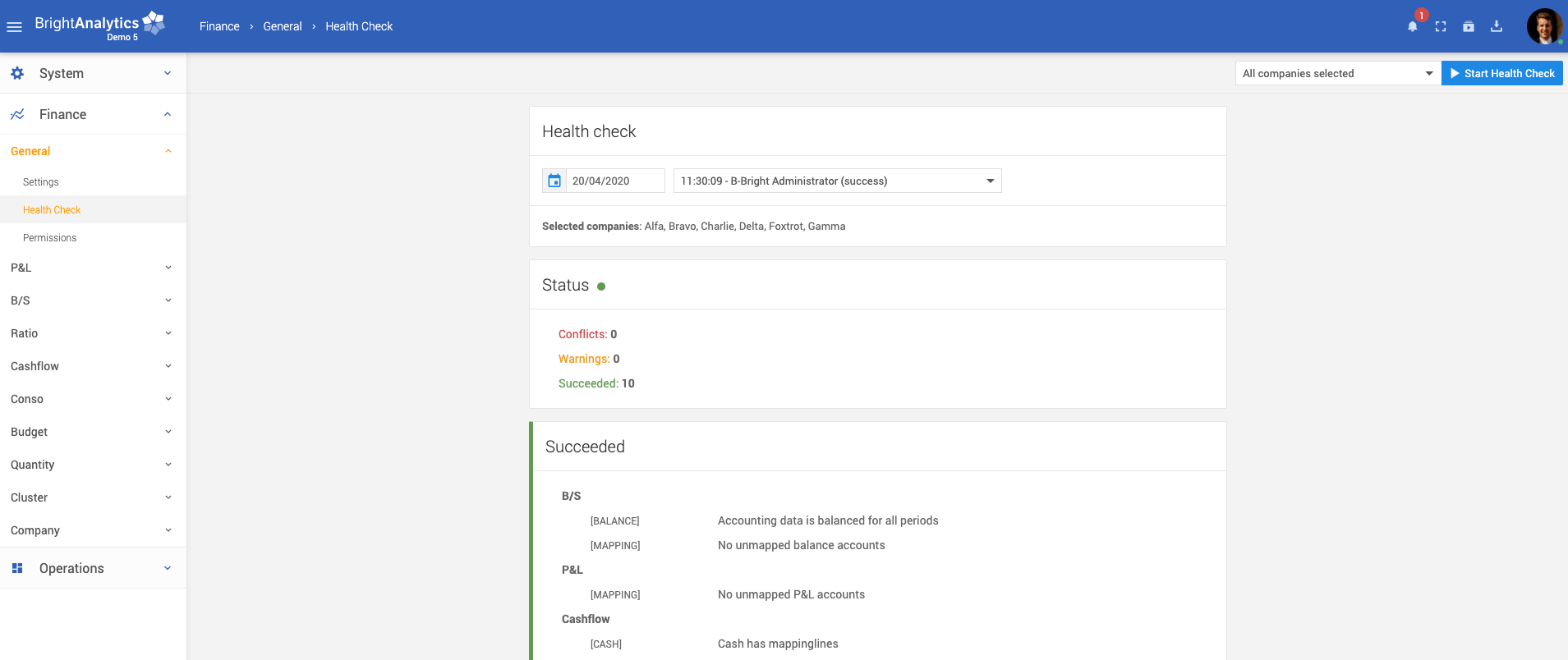
Task: Open the hamburger navigation menu
Action: [14, 27]
